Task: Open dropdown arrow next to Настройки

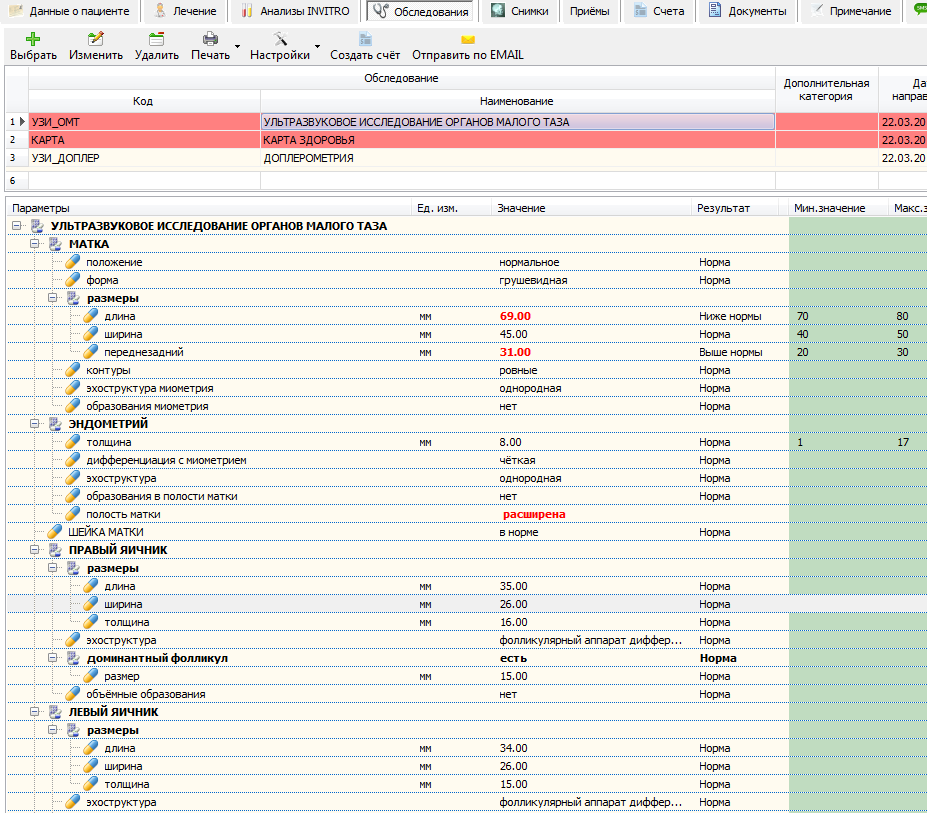Action: (x=317, y=46)
